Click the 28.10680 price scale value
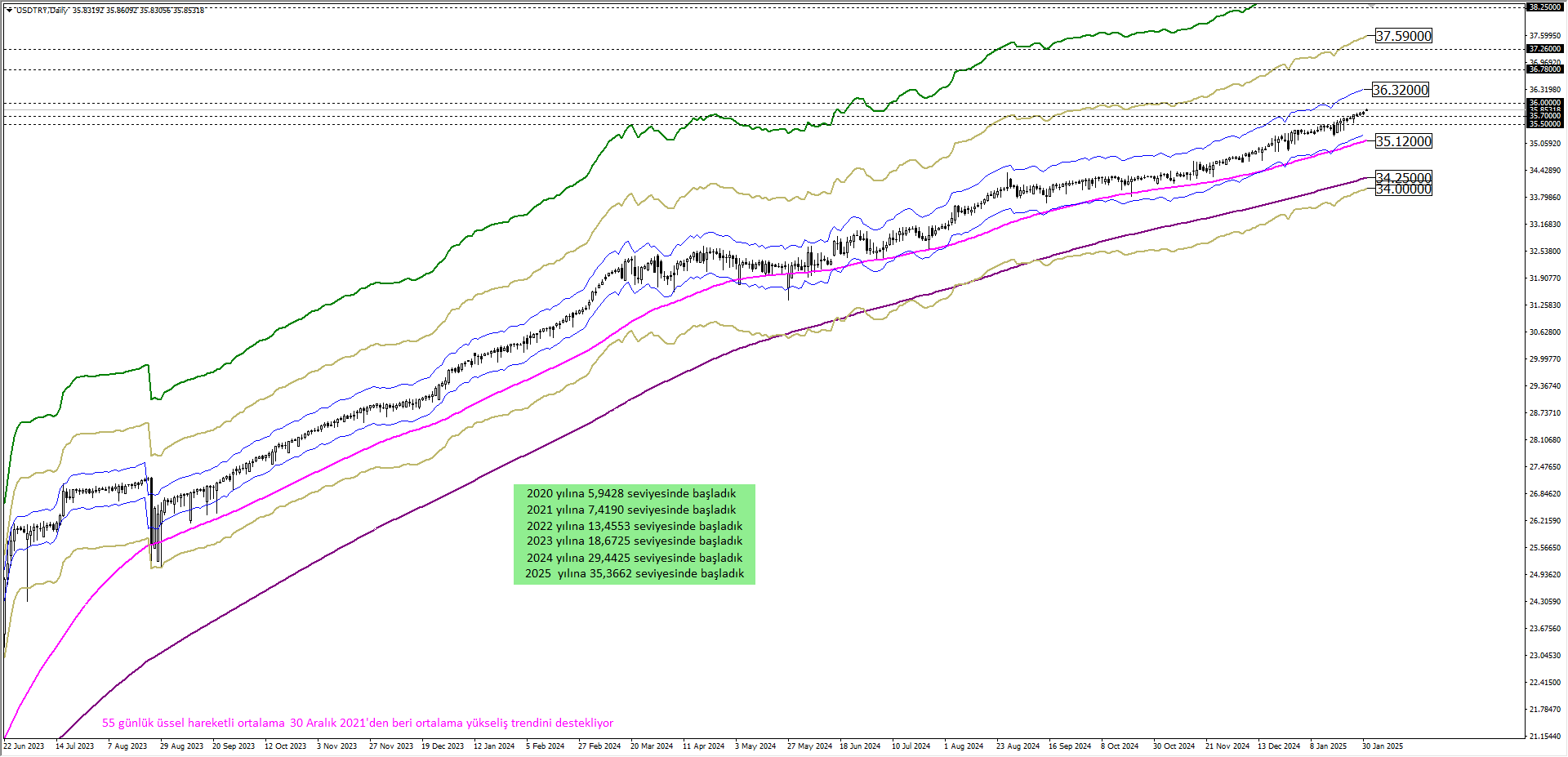Viewport: 1568px width, 757px height. [1544, 440]
